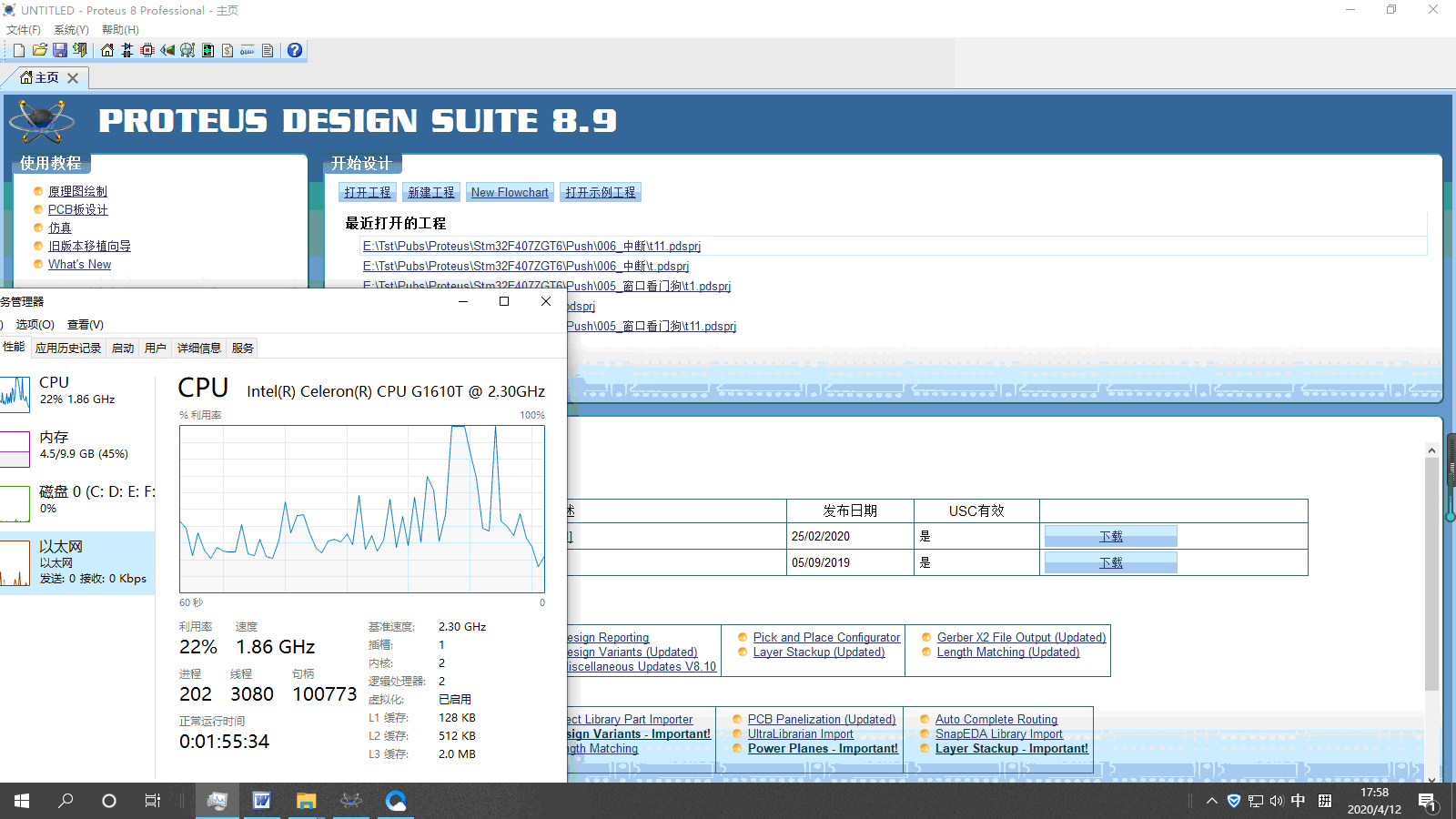
Task: Open File Explorer from the taskbar
Action: pos(306,801)
